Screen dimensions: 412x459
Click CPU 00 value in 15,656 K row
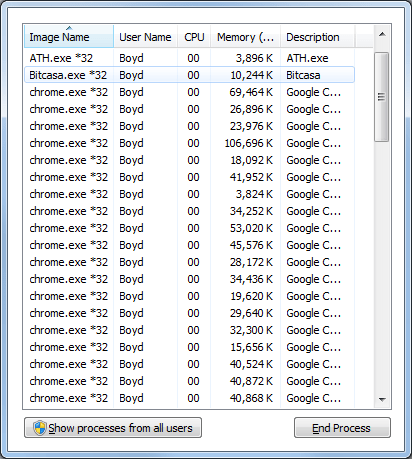193,347
